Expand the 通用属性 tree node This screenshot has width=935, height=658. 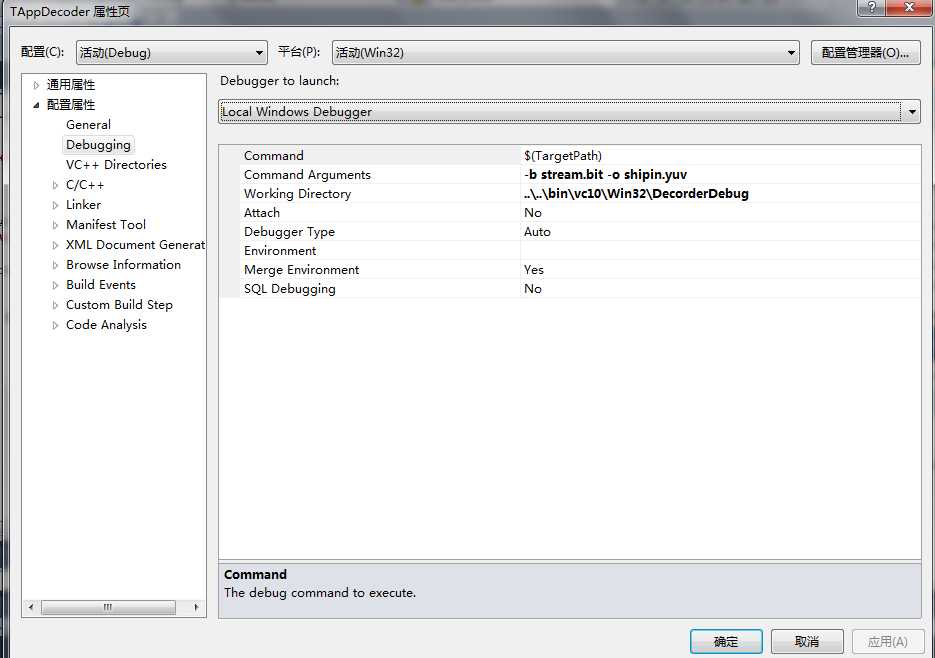(x=36, y=85)
